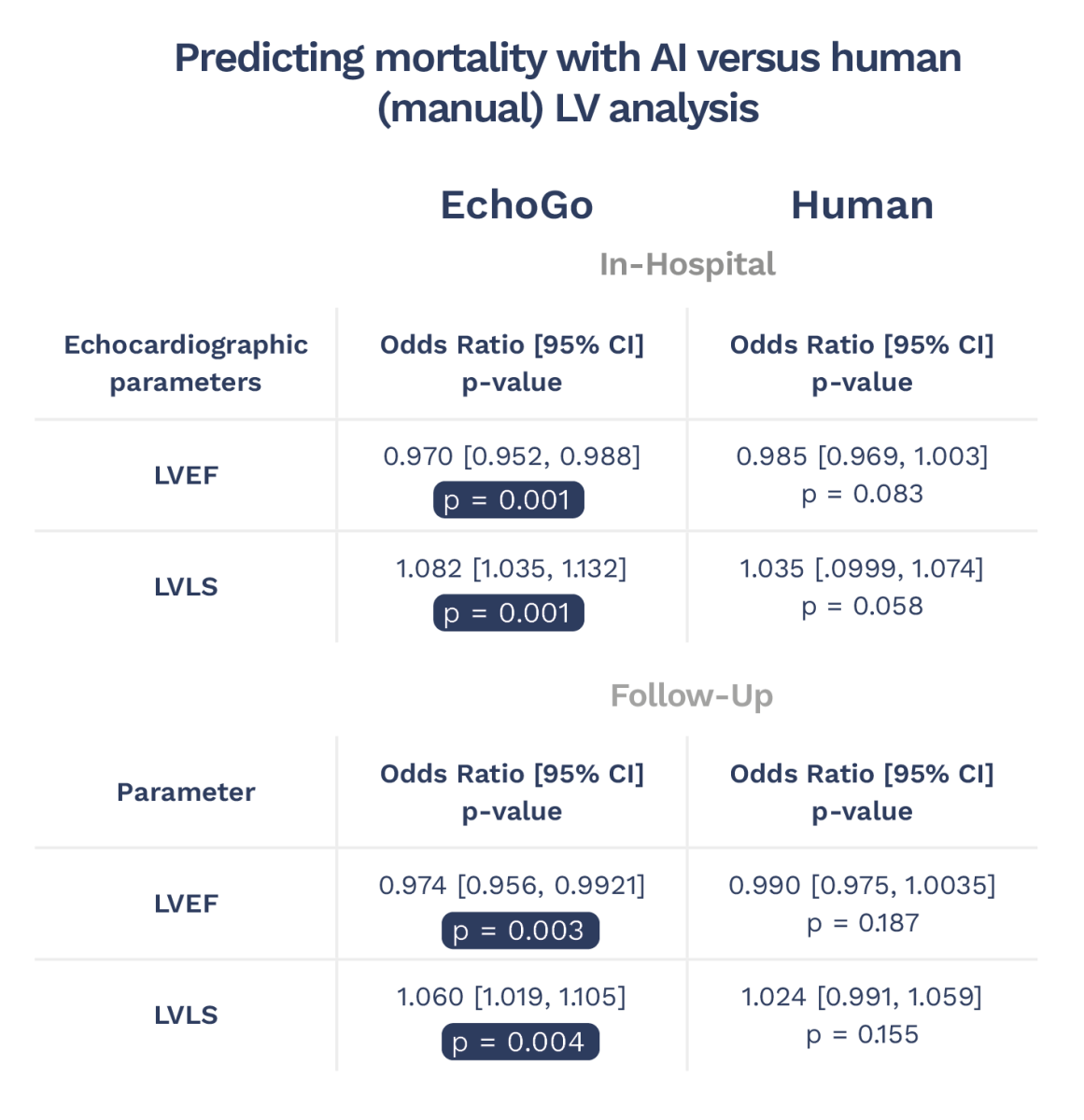
Task: Select the EchoGo column heading
Action: tap(516, 205)
